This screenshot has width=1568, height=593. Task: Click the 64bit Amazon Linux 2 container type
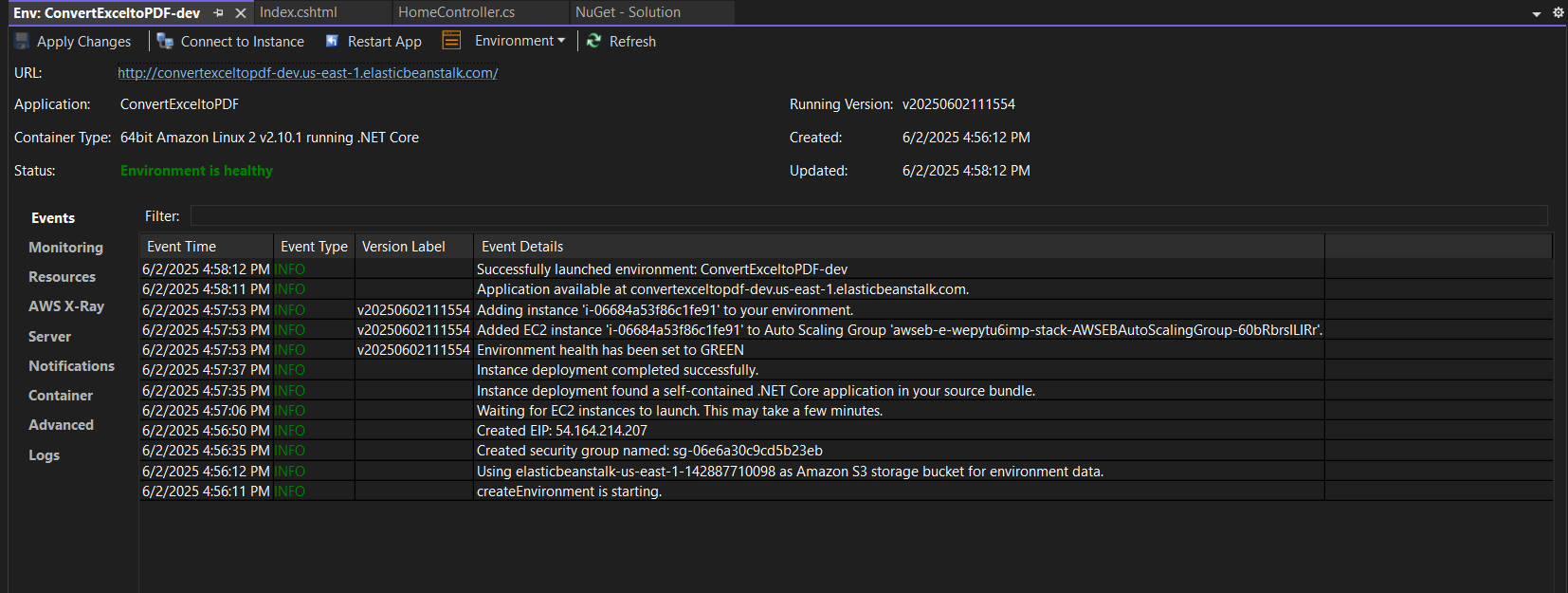(269, 138)
